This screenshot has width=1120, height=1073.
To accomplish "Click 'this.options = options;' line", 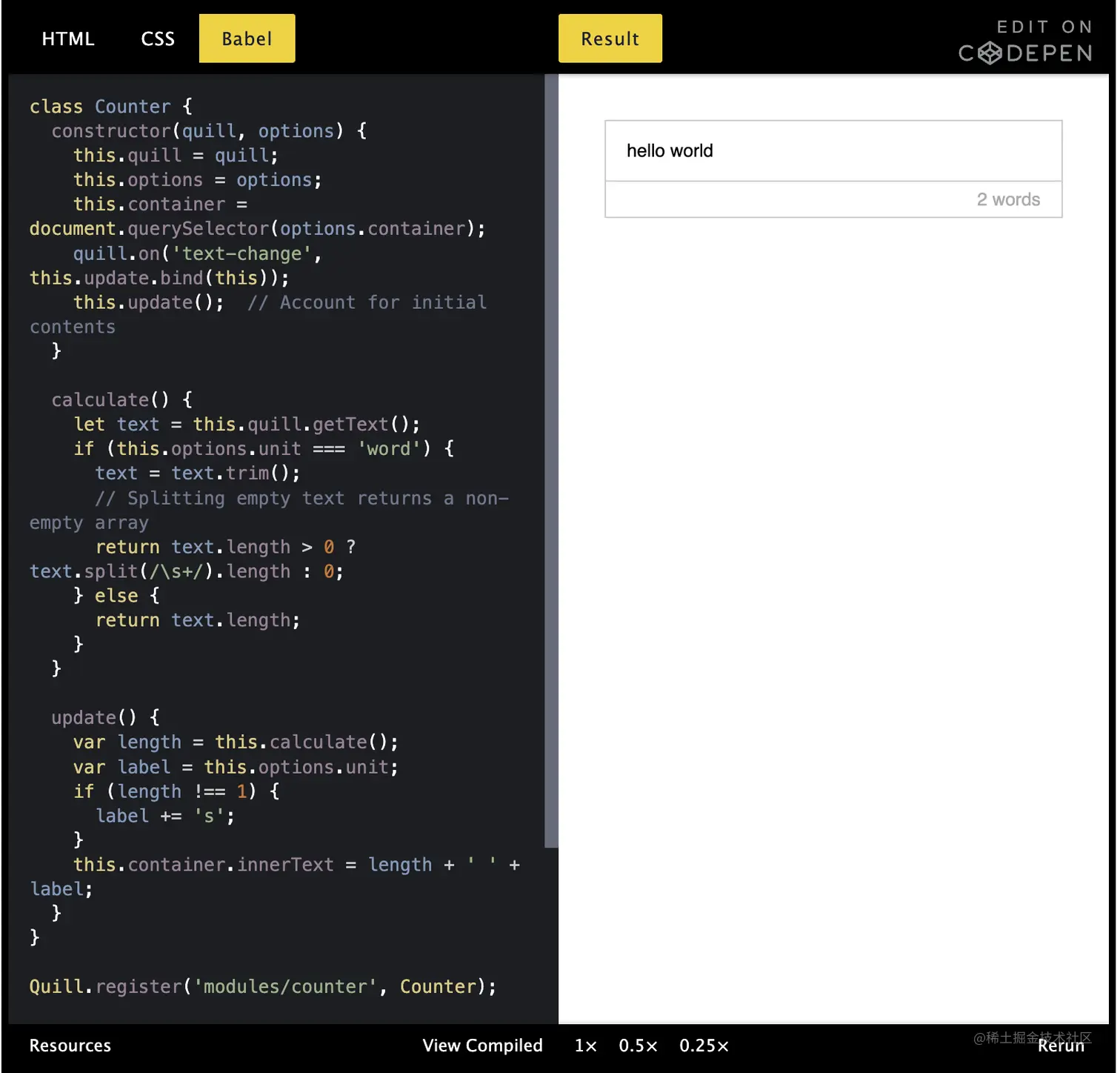I will tap(197, 180).
